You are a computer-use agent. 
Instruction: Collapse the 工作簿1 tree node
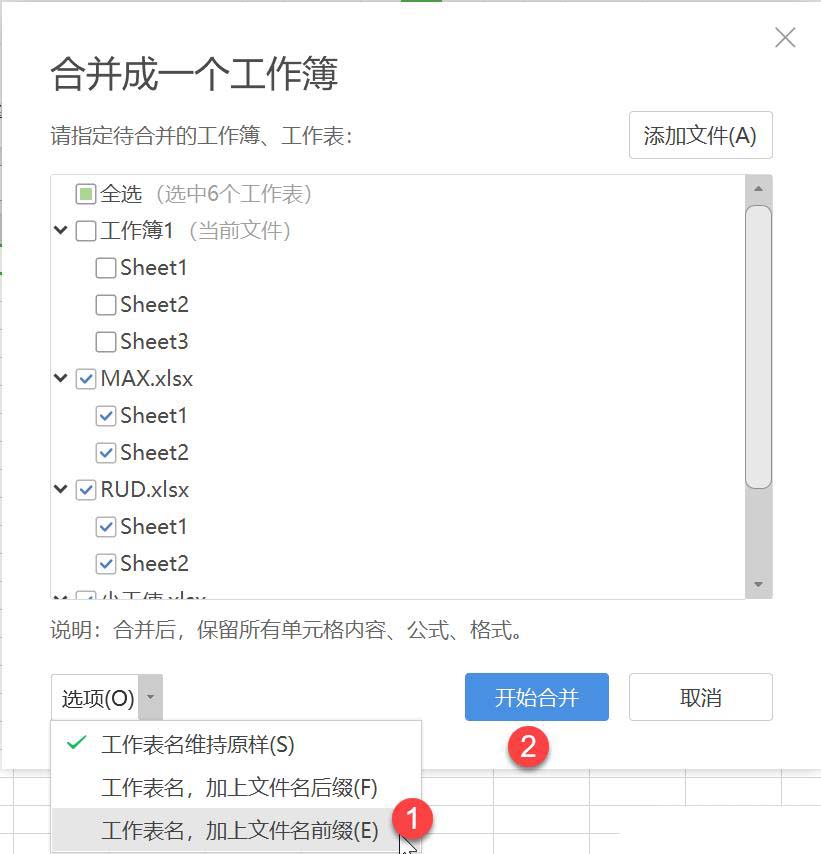[x=60, y=230]
